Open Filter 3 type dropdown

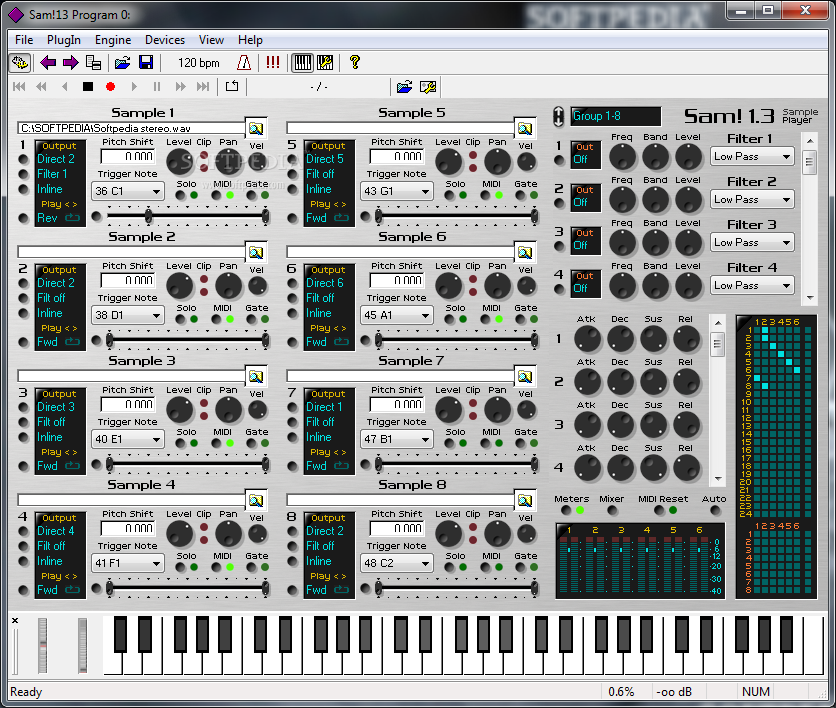(752, 243)
